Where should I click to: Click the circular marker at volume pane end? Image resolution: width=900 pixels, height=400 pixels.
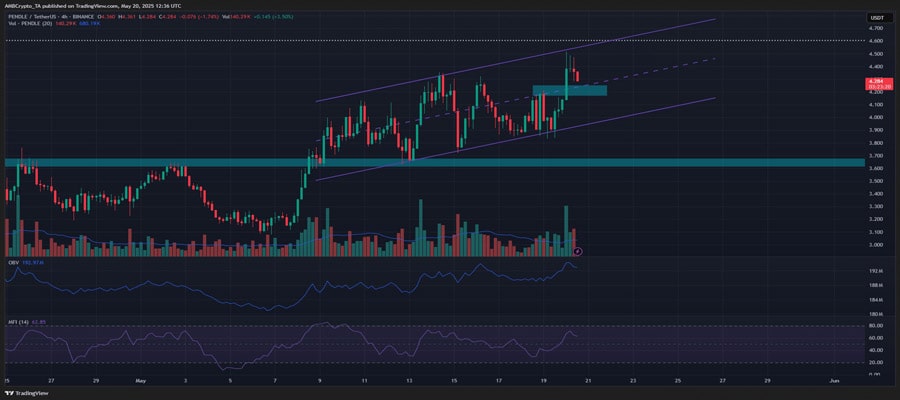click(578, 251)
